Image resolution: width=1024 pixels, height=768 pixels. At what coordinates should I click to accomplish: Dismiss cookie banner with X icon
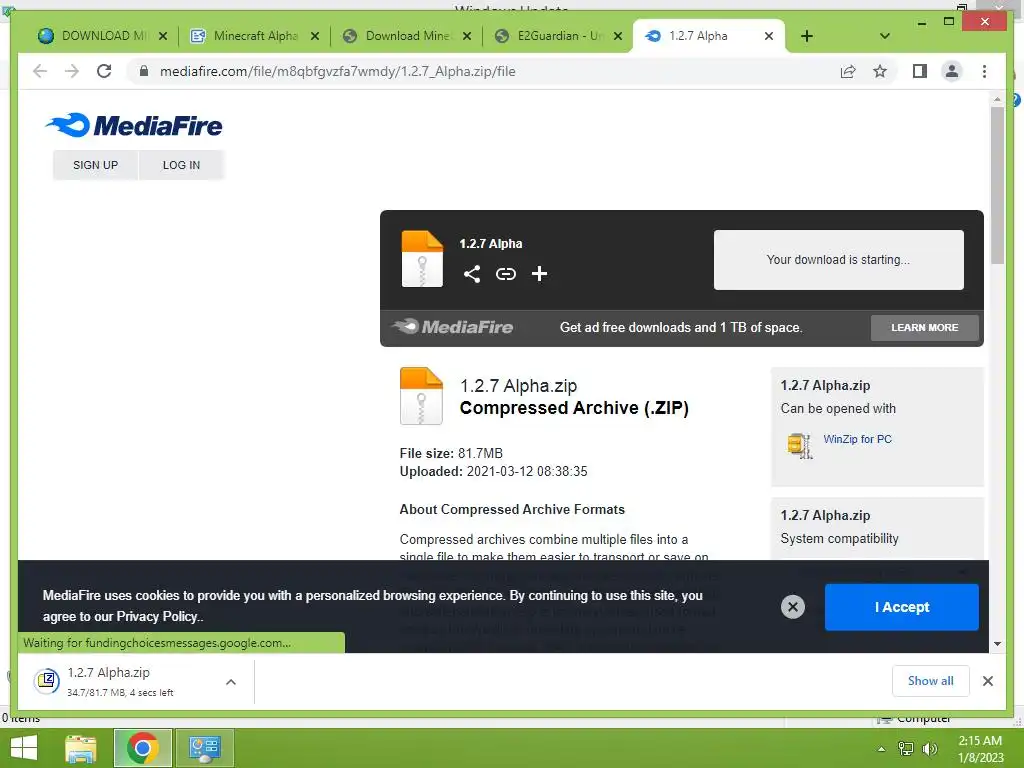793,607
